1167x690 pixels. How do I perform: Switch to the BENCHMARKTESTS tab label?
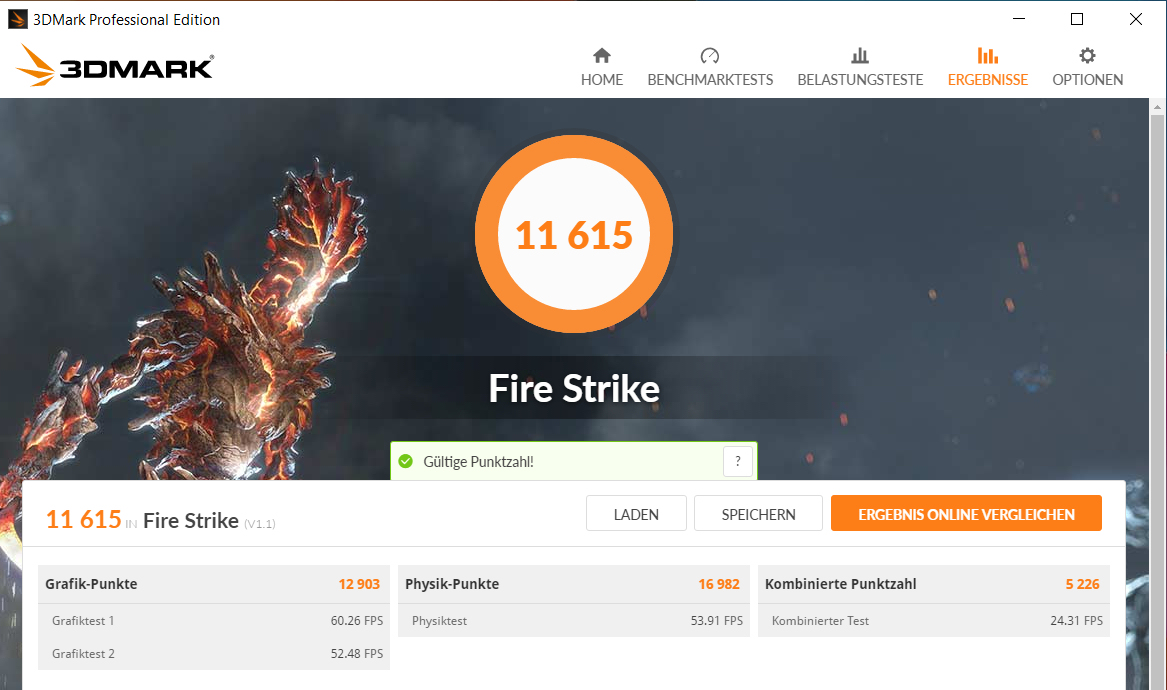click(710, 80)
